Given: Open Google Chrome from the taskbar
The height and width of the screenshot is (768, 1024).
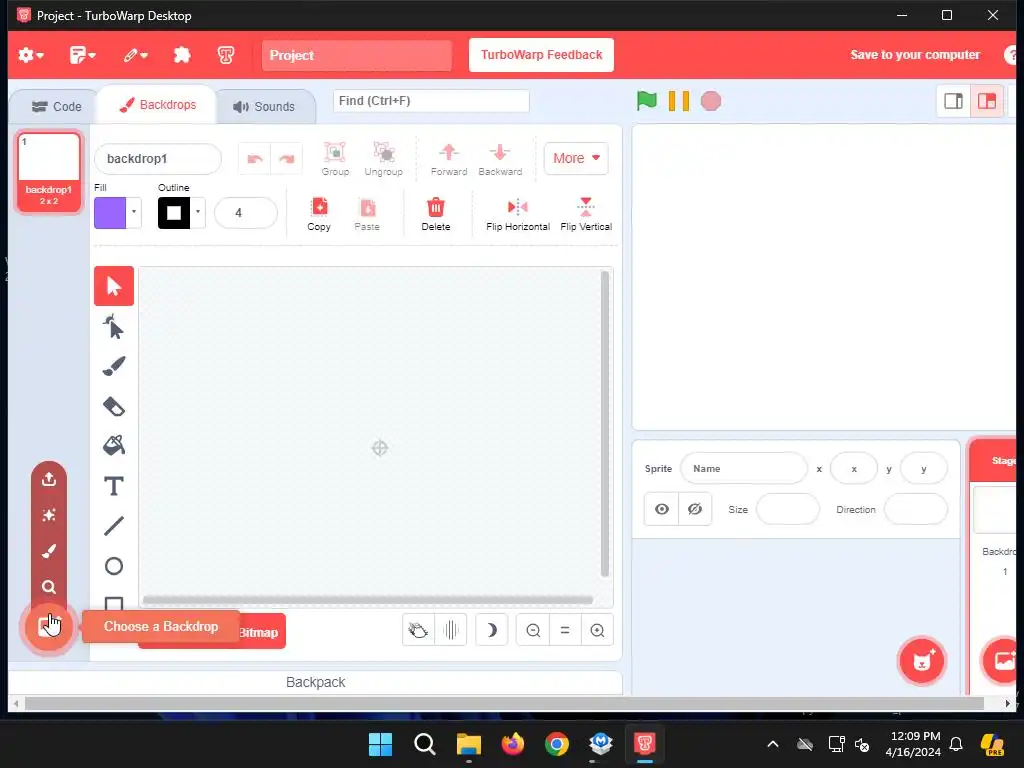Looking at the screenshot, I should [556, 744].
